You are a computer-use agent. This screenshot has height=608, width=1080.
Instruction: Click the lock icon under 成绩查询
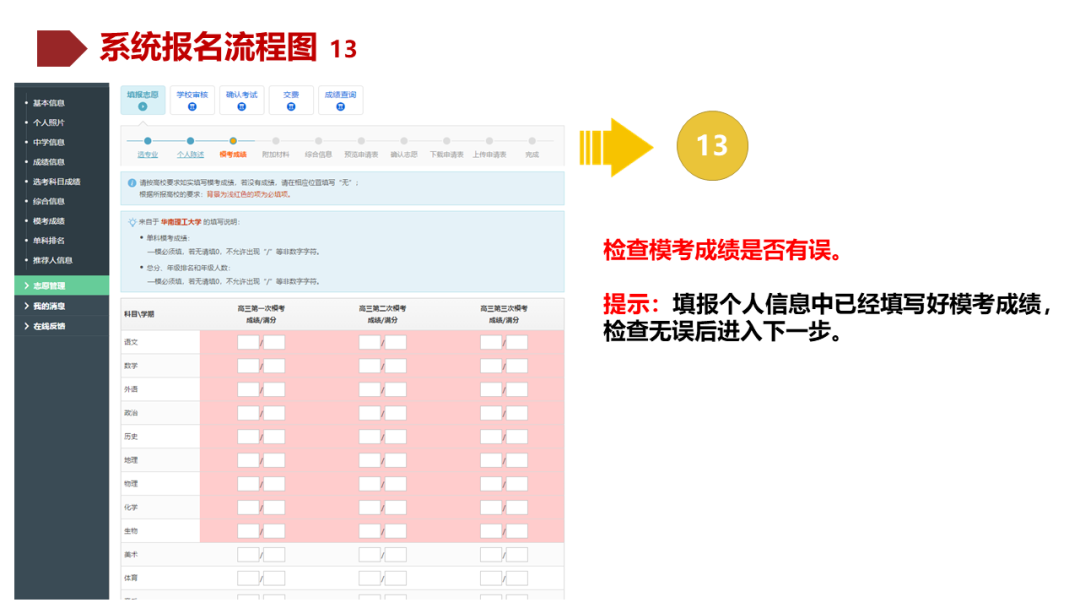tap(341, 105)
